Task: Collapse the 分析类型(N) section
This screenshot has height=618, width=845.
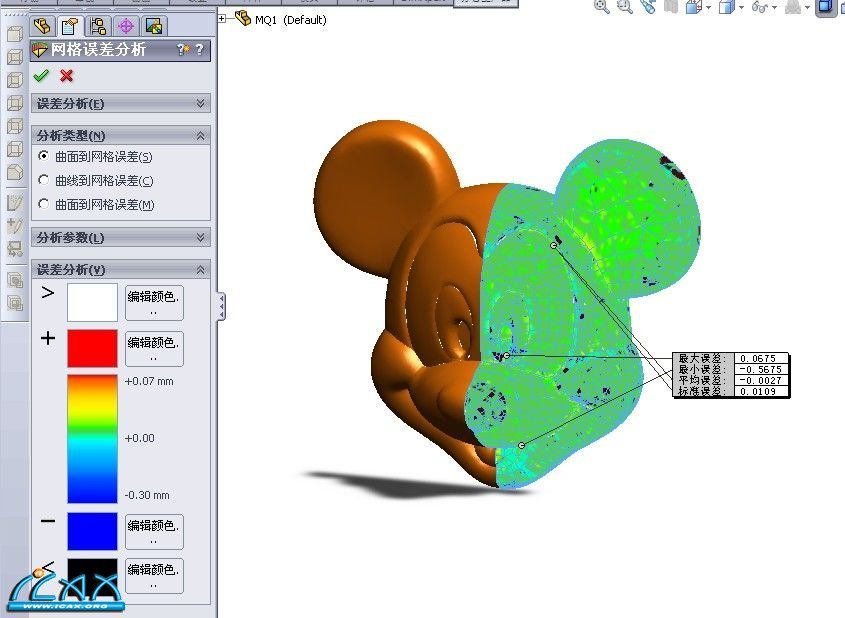Action: coord(201,135)
